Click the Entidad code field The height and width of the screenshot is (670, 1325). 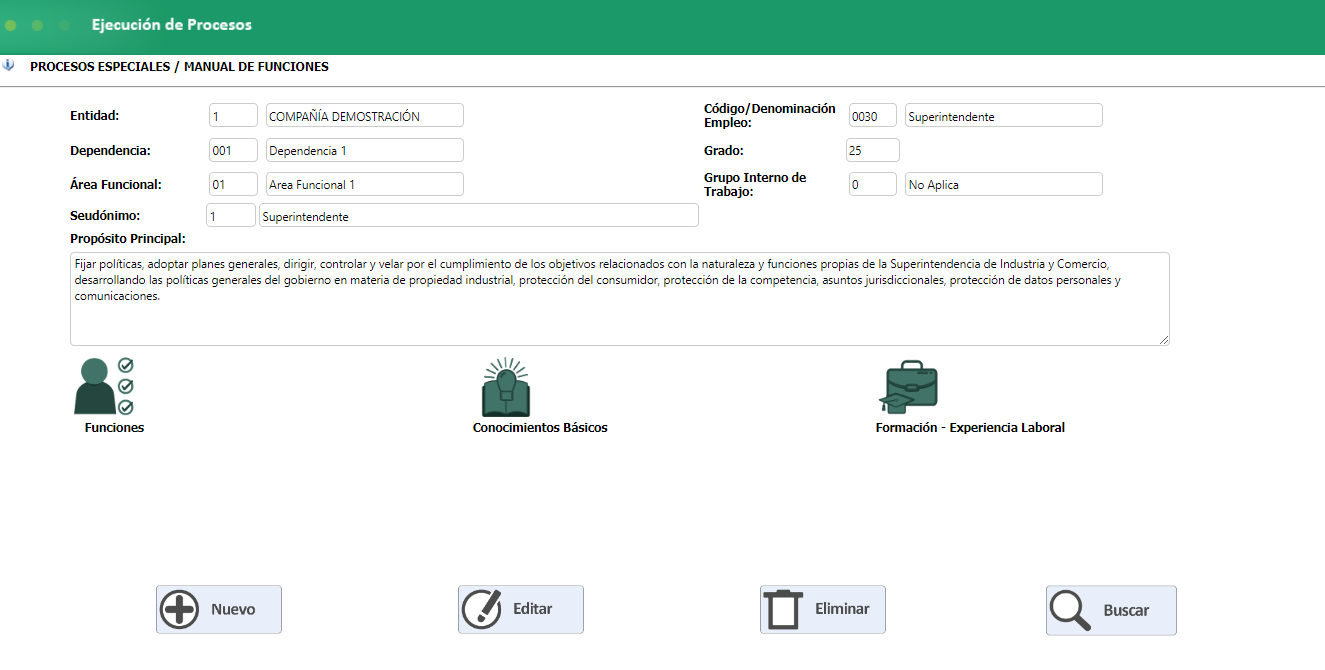point(233,115)
